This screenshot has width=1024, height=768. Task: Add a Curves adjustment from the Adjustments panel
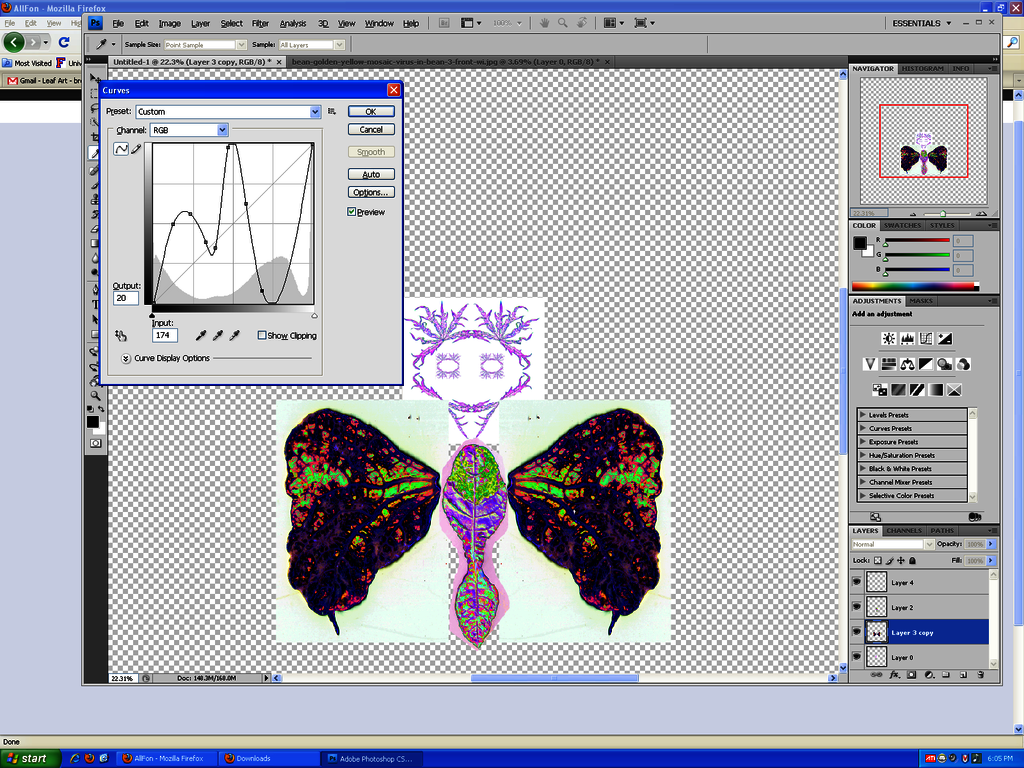tap(926, 338)
